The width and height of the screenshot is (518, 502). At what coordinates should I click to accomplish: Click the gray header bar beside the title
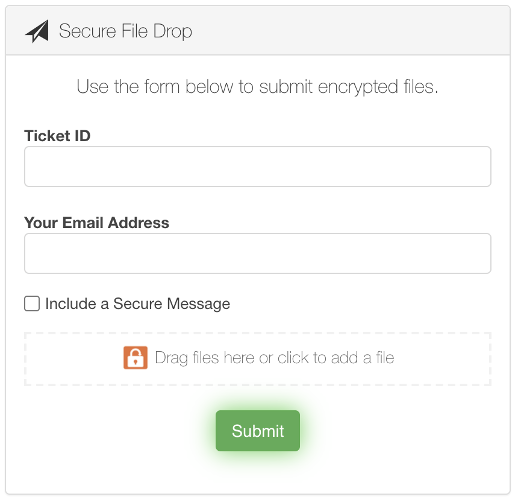pos(350,31)
